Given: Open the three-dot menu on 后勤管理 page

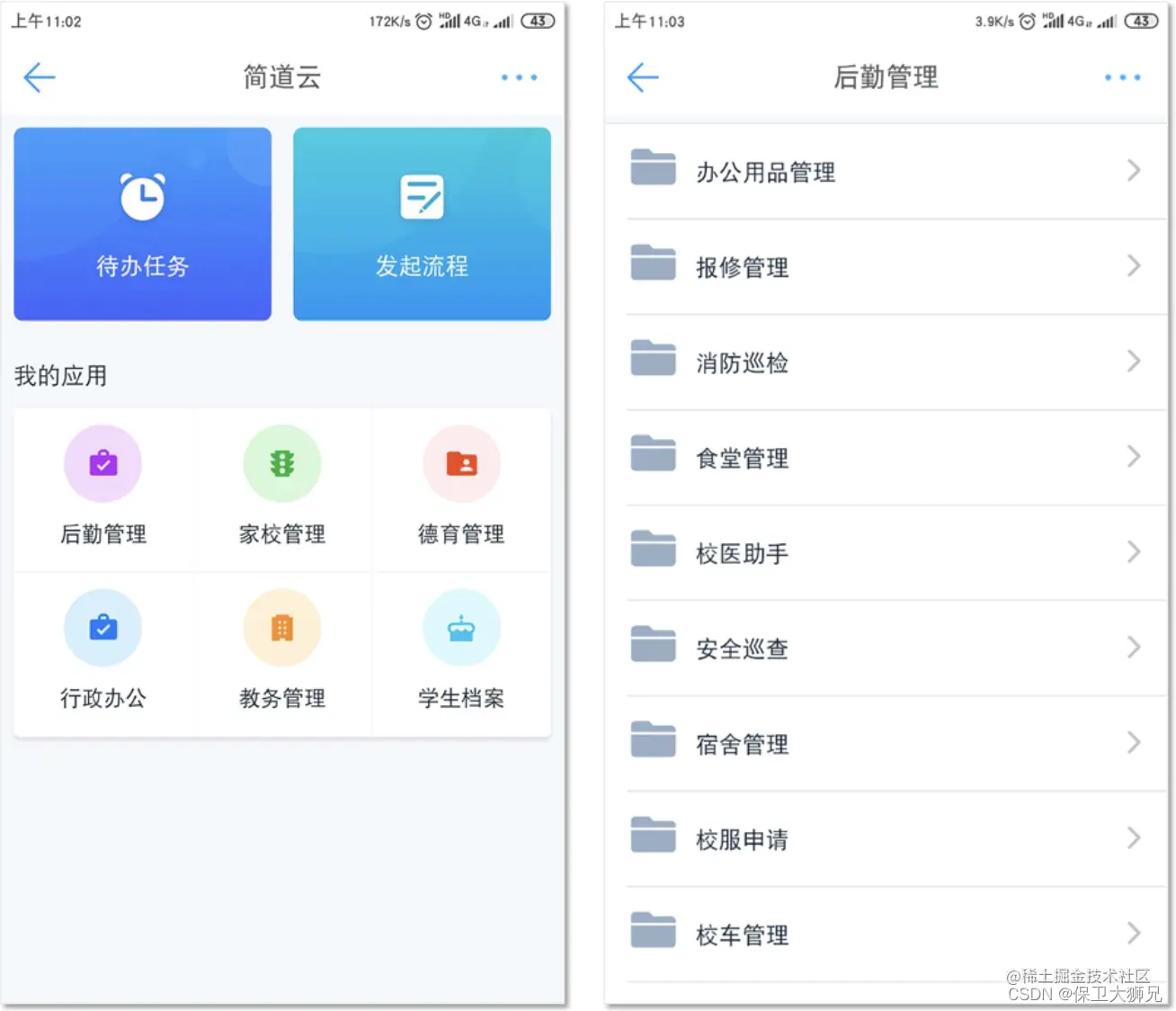Looking at the screenshot, I should 1121,78.
